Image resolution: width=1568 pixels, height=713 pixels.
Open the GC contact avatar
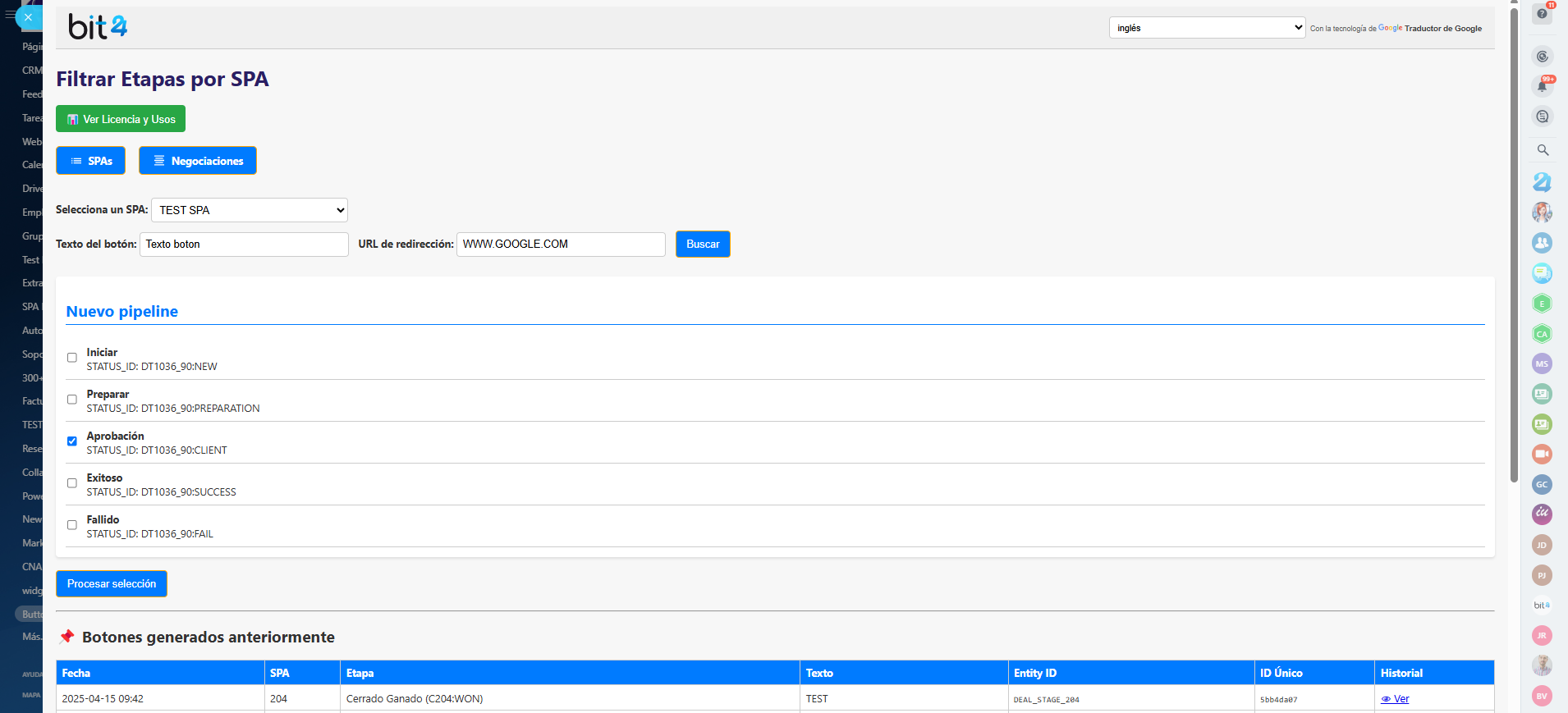coord(1542,484)
